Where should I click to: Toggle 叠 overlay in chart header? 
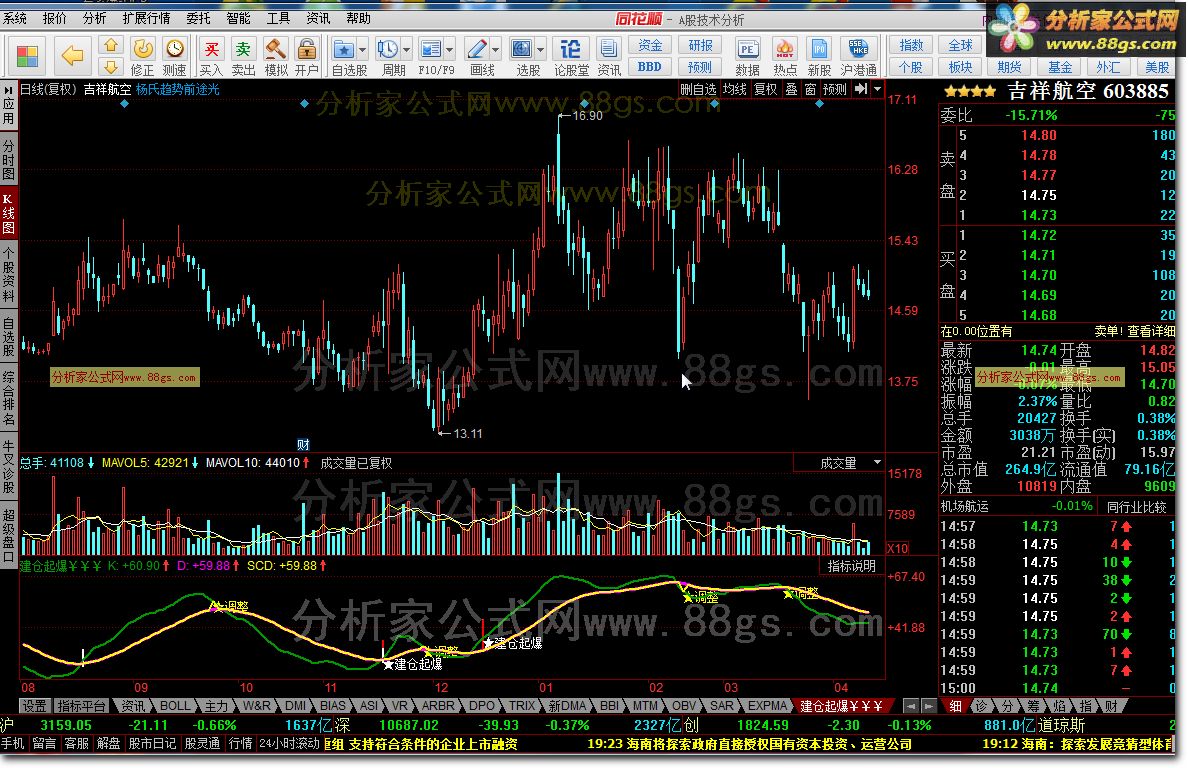[x=791, y=89]
